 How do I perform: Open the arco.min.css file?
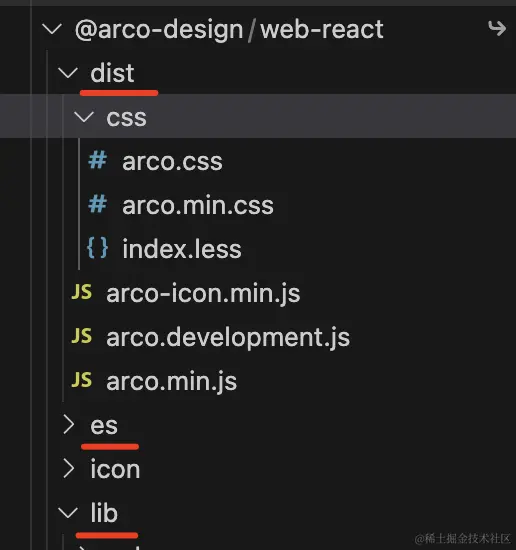click(198, 206)
